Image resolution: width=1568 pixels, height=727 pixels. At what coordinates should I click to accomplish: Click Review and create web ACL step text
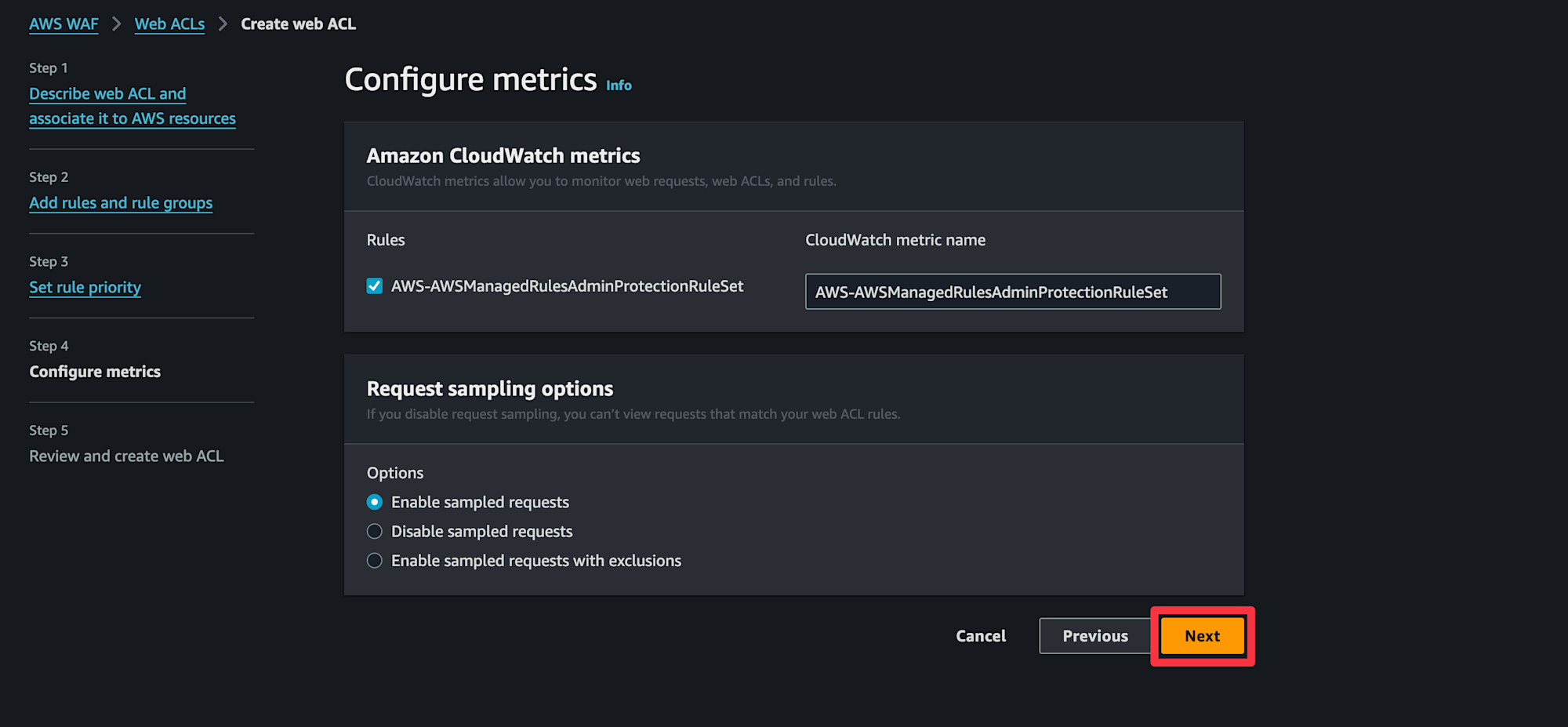[x=126, y=456]
